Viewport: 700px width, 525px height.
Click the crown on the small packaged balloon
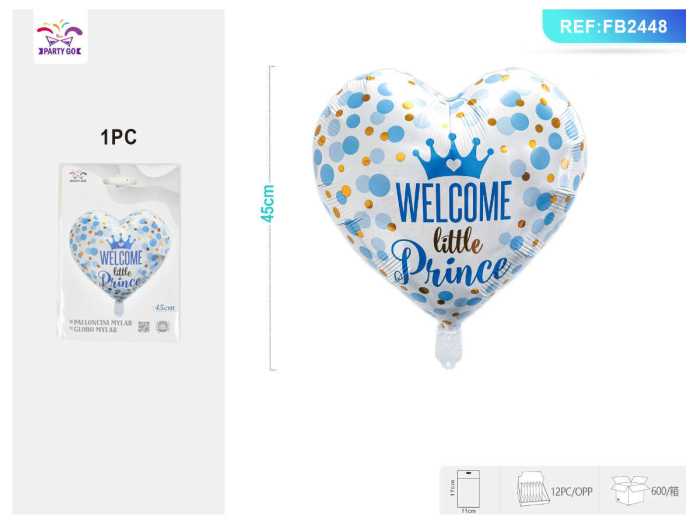pyautogui.click(x=121, y=243)
